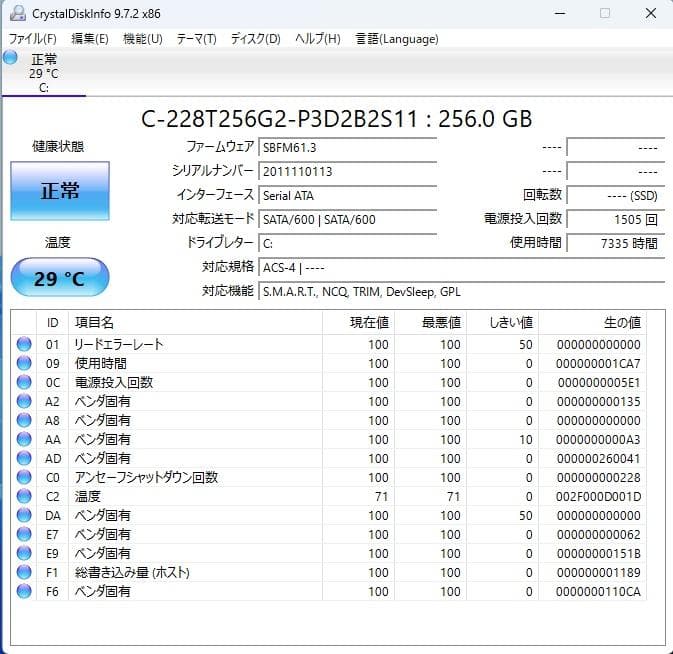The height and width of the screenshot is (654, 673).
Task: Click raw value 00000000151B
Action: (x=598, y=554)
